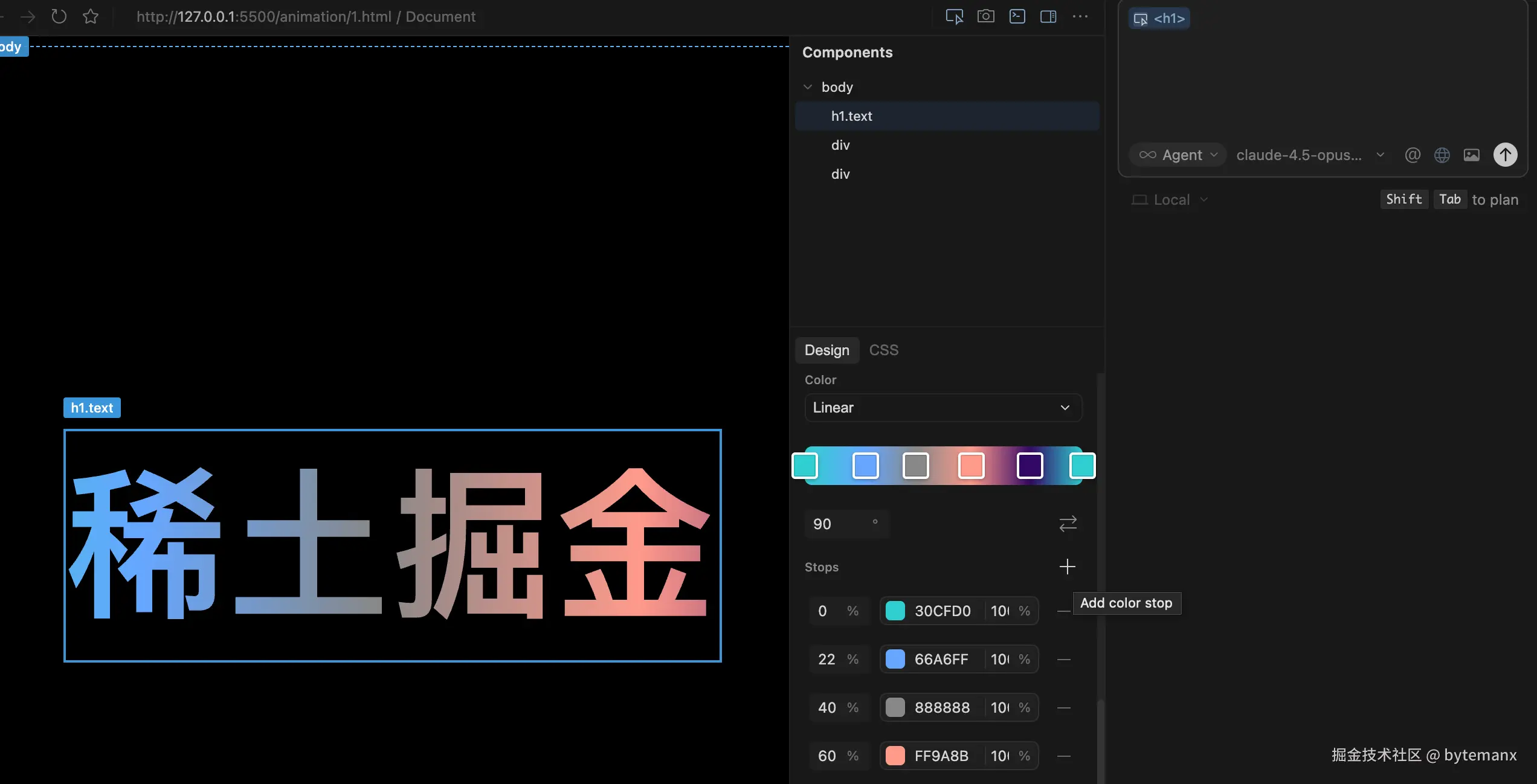Click the @ mention icon in chat
This screenshot has width=1537, height=784.
(1412, 155)
